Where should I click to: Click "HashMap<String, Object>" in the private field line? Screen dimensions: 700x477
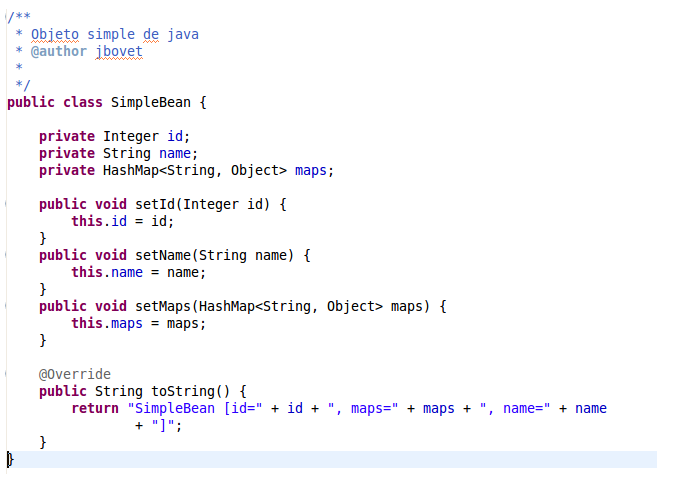195,170
